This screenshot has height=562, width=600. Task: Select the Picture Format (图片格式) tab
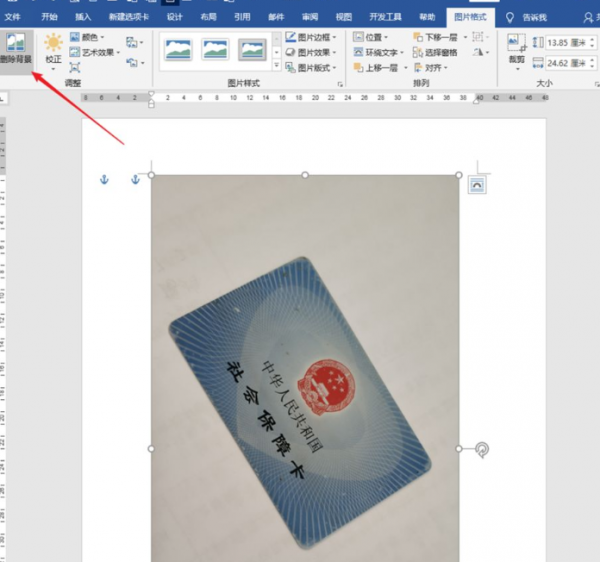tap(470, 18)
